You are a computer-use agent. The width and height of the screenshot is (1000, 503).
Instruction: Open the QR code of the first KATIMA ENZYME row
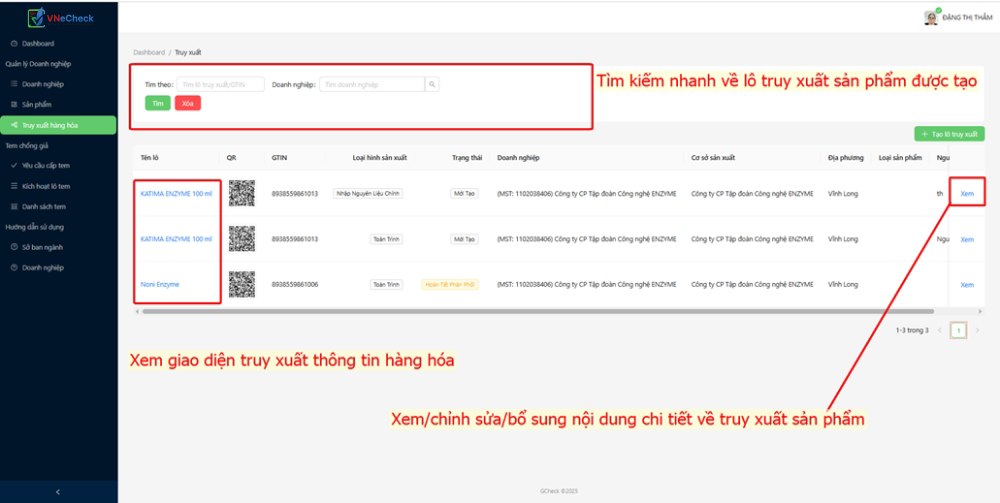pyautogui.click(x=242, y=193)
